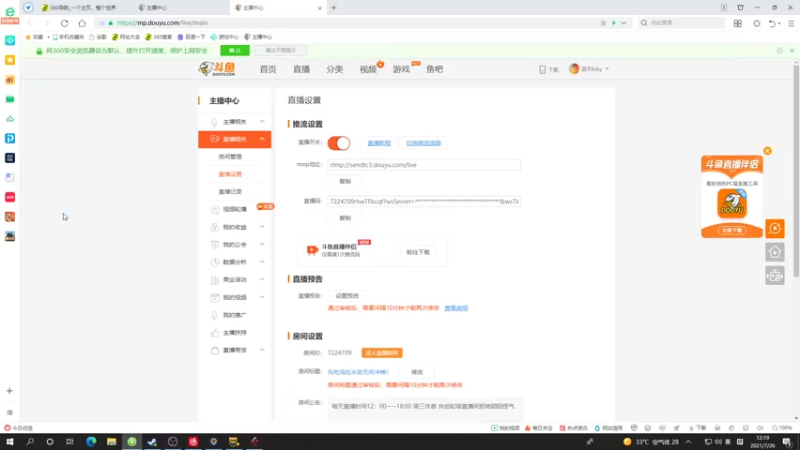Viewport: 800px width, 450px height.
Task: Click the orange play floating button
Action: pos(774,229)
